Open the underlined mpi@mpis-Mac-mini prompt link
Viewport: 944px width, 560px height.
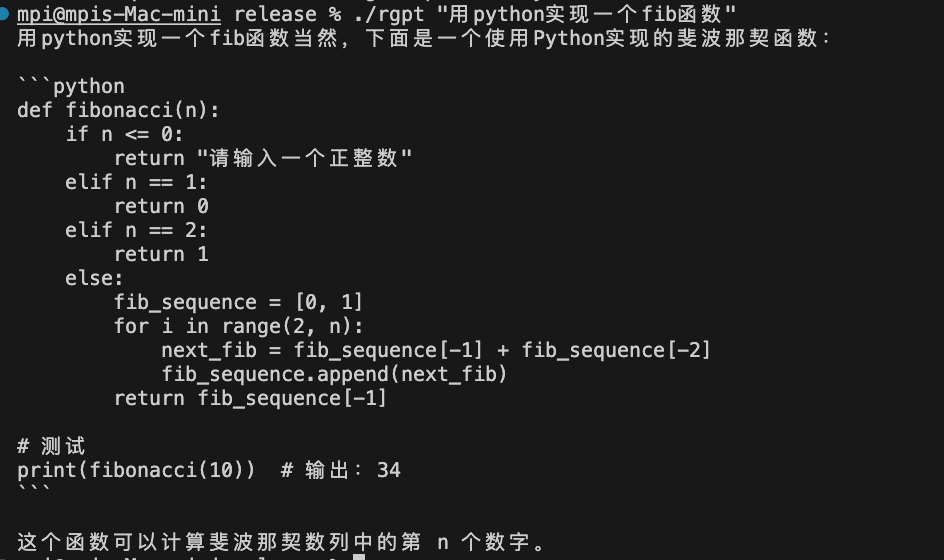119,14
